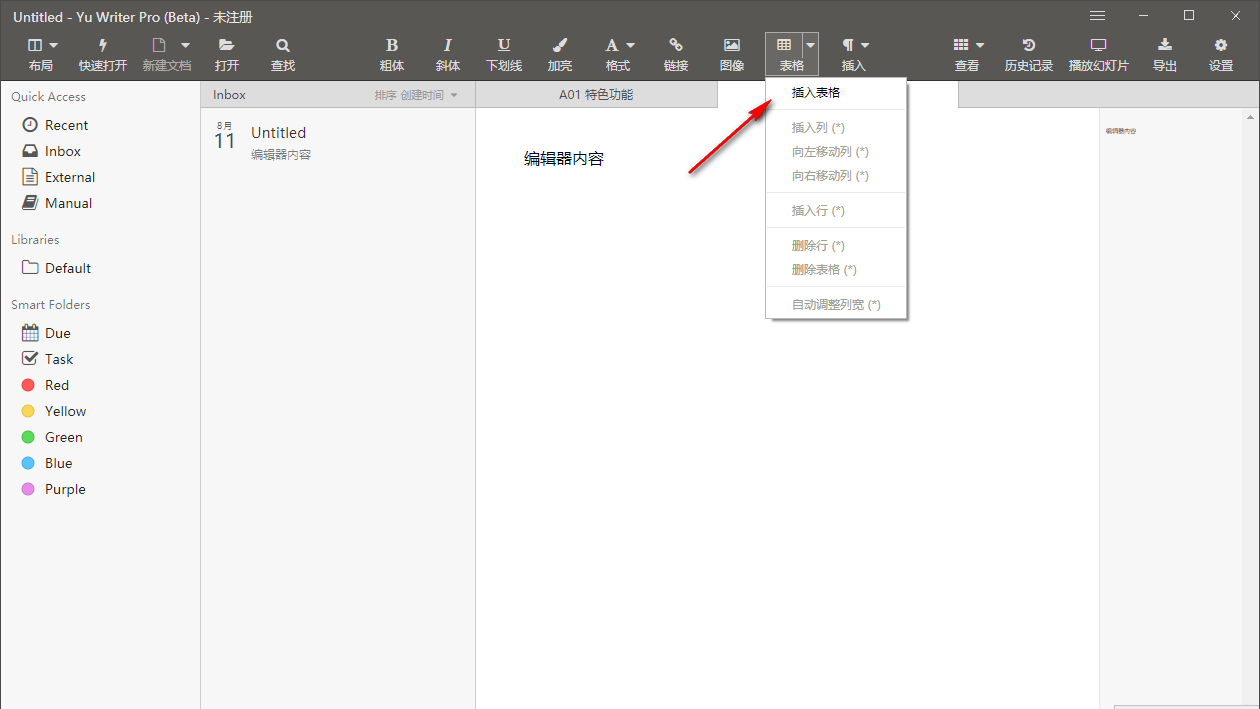Click the 打开 folder icon

click(x=227, y=45)
